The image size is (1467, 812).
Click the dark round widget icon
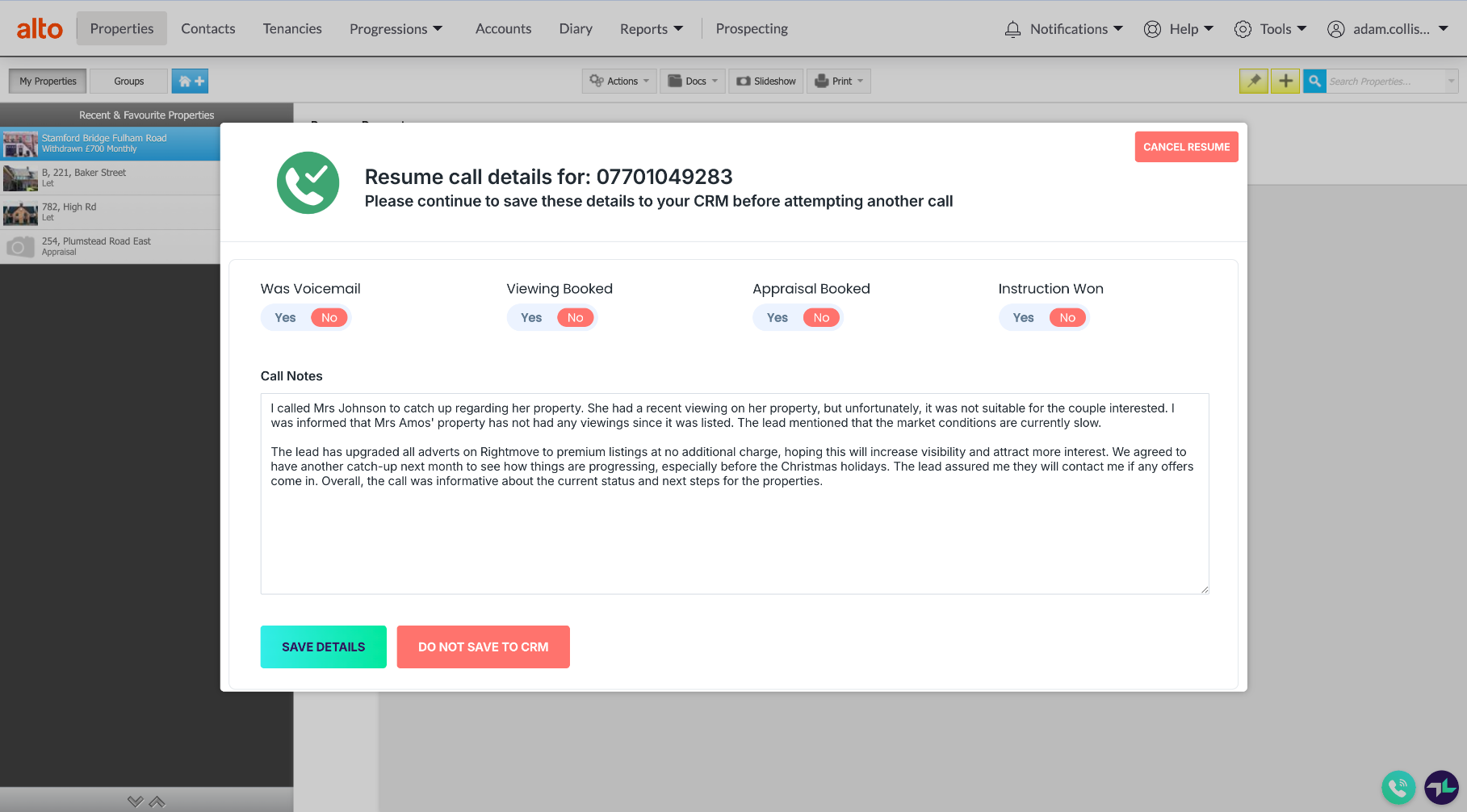pyautogui.click(x=1441, y=788)
